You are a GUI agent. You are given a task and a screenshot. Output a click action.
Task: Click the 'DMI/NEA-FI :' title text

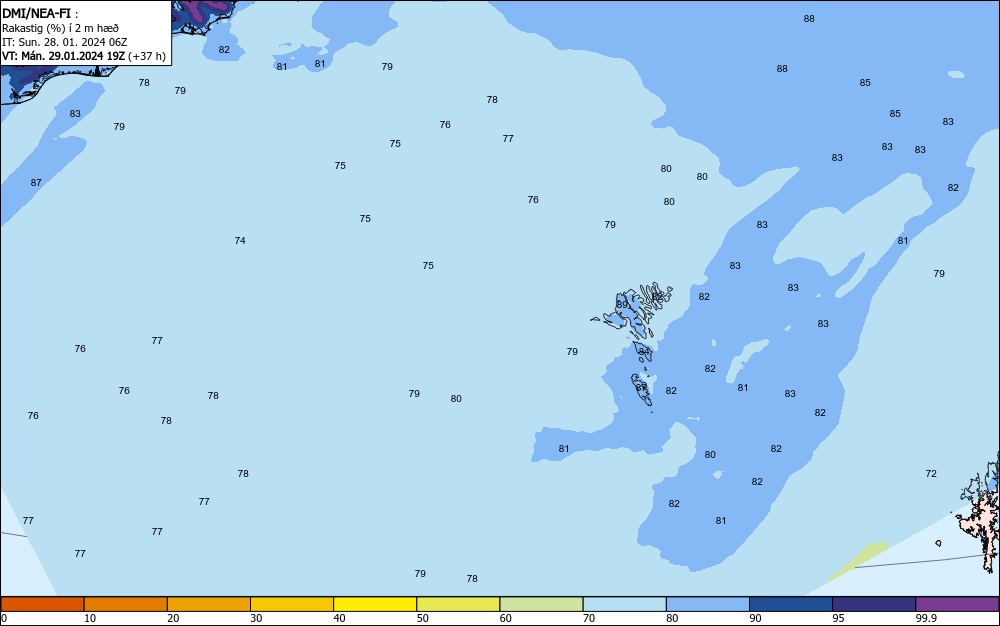tap(40, 13)
